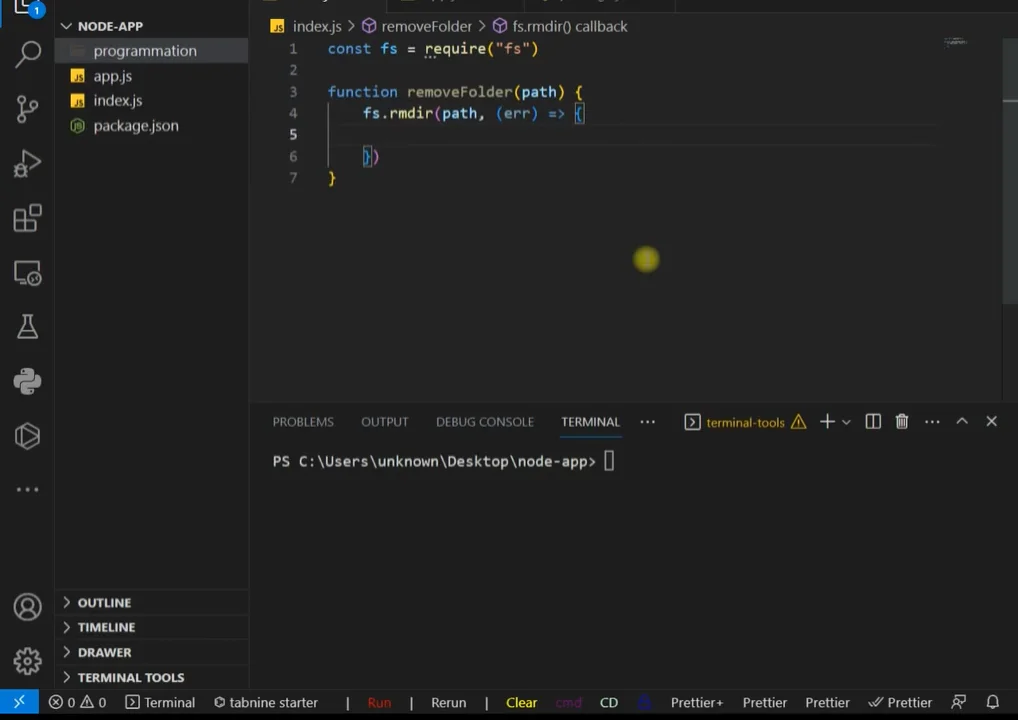Click Clear in the status bar
Image resolution: width=1018 pixels, height=720 pixels.
[521, 702]
